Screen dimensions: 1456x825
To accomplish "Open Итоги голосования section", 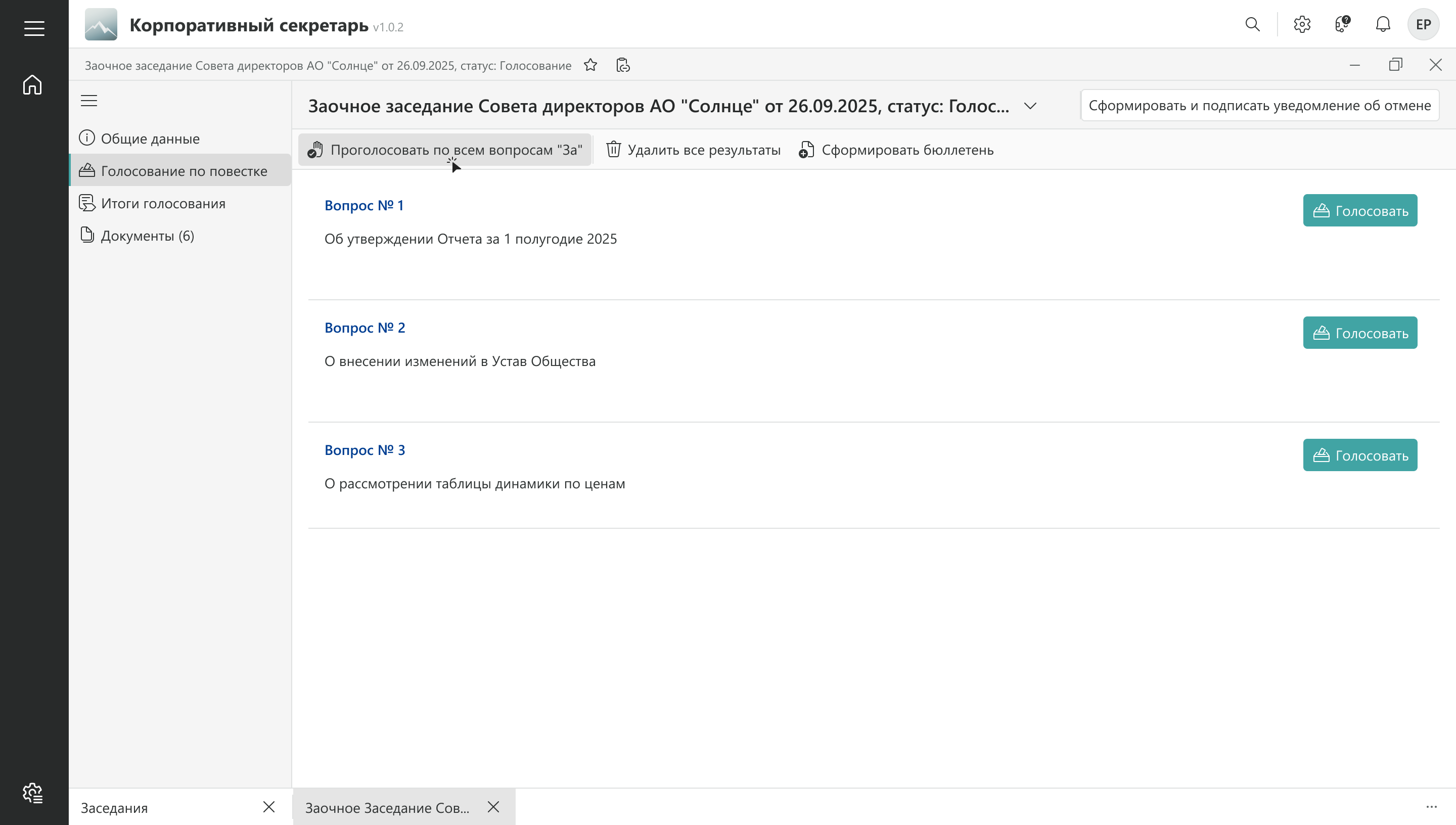I will pyautogui.click(x=163, y=203).
